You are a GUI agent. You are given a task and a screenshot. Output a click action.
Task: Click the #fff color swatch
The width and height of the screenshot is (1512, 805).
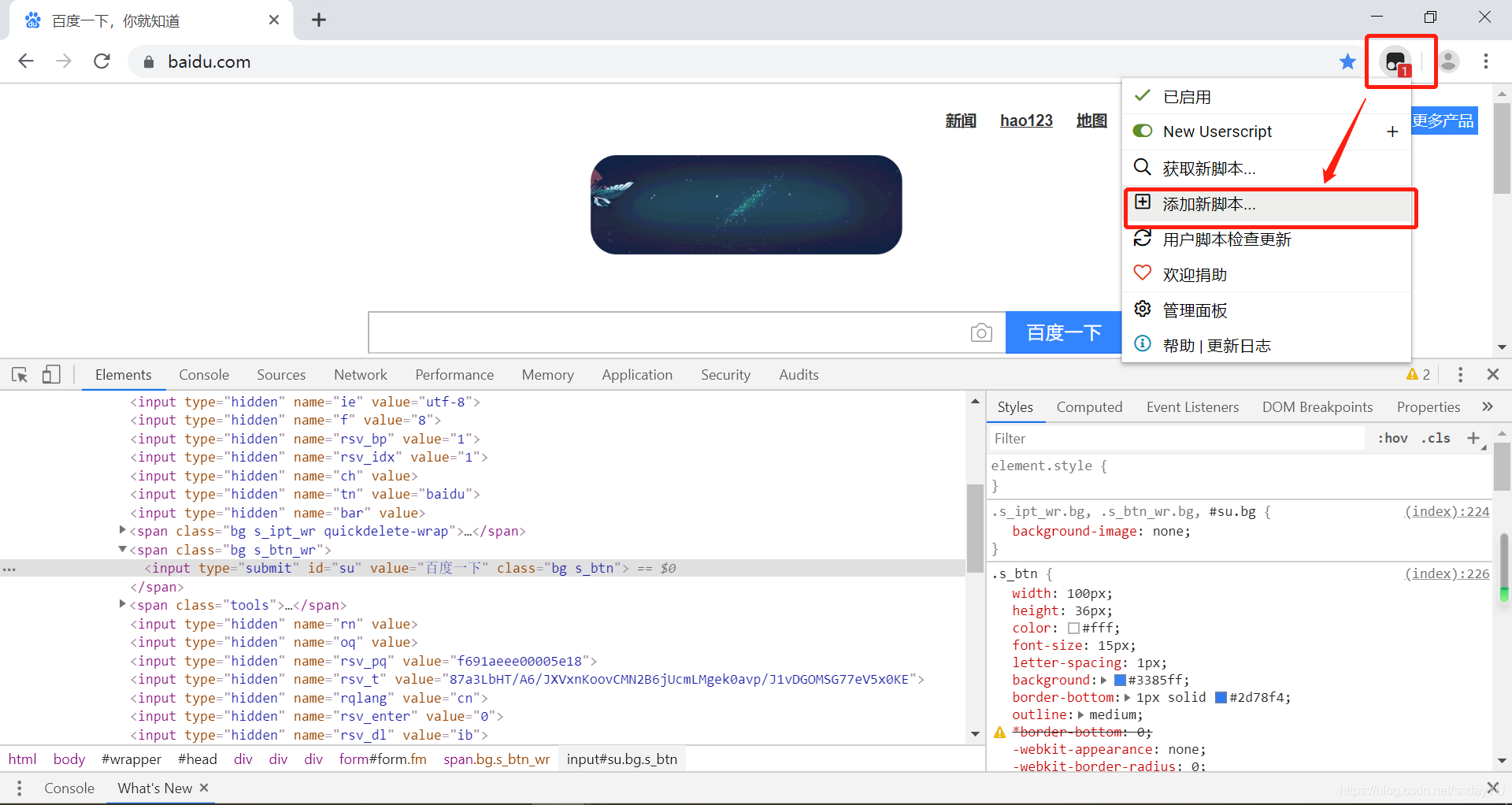coord(1073,629)
